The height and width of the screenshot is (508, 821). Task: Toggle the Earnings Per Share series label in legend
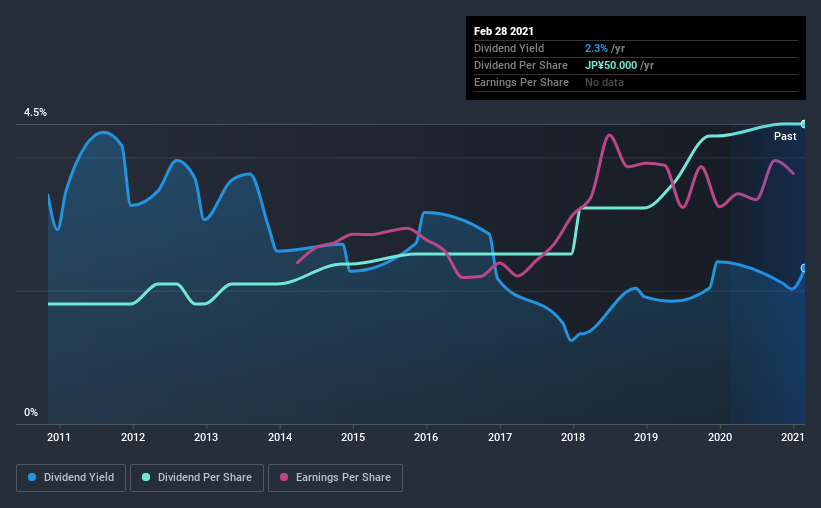pyautogui.click(x=343, y=478)
